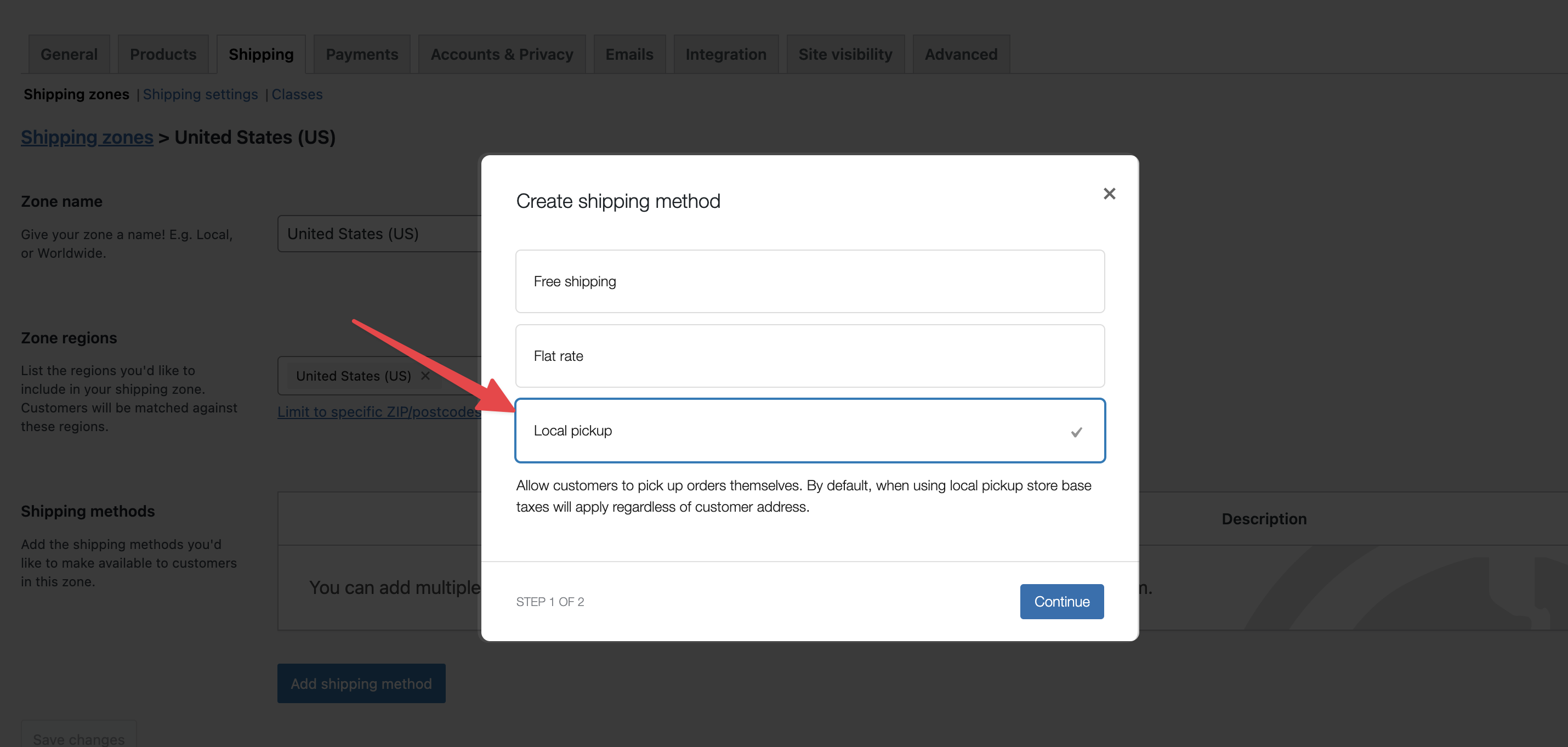Switch to the Accounts & Privacy tab
The width and height of the screenshot is (1568, 747).
[x=501, y=54]
